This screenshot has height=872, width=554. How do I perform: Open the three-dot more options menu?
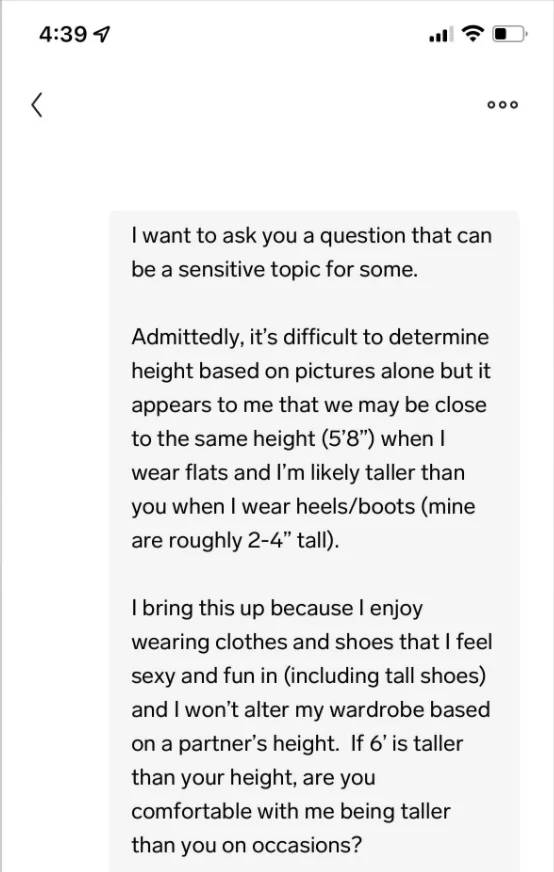[x=502, y=105]
